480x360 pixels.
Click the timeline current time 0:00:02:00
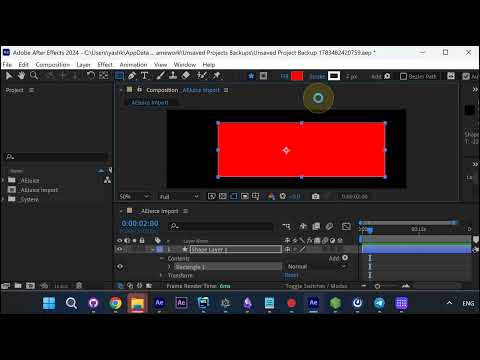click(x=140, y=223)
